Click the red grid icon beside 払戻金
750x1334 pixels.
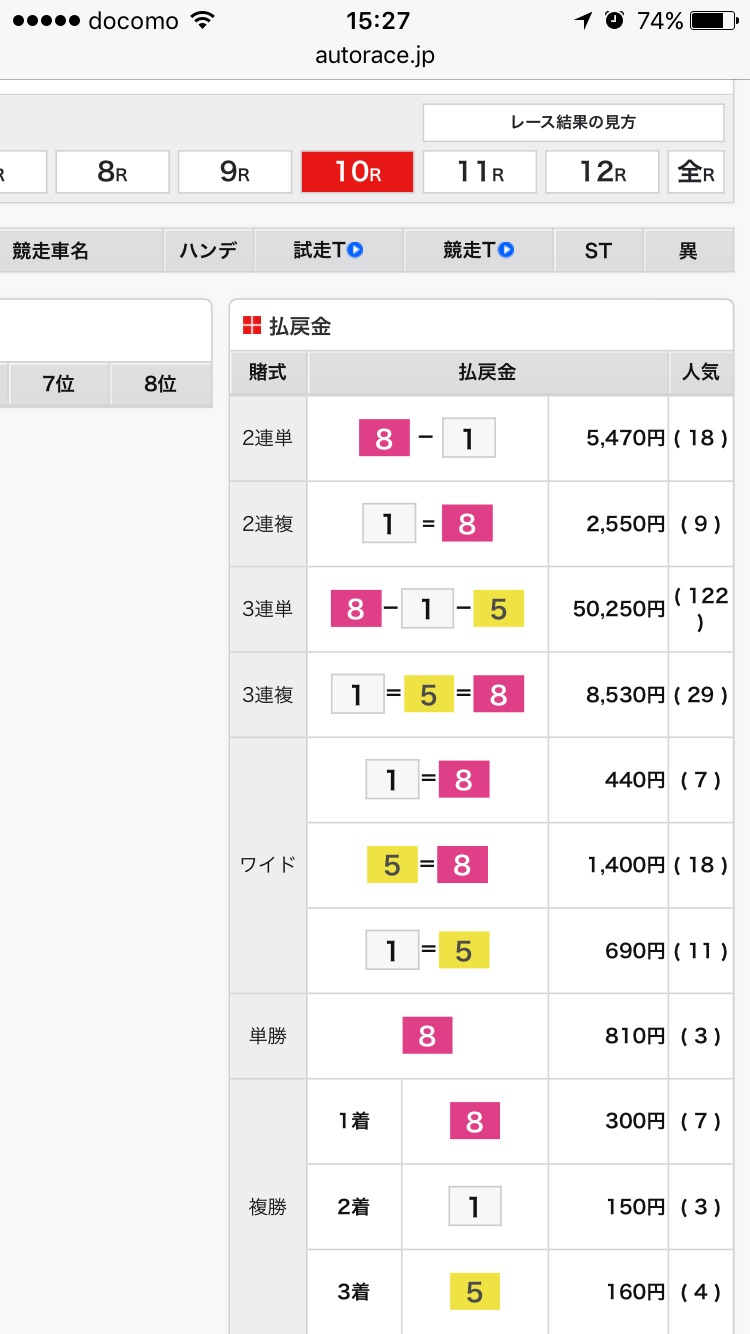252,325
